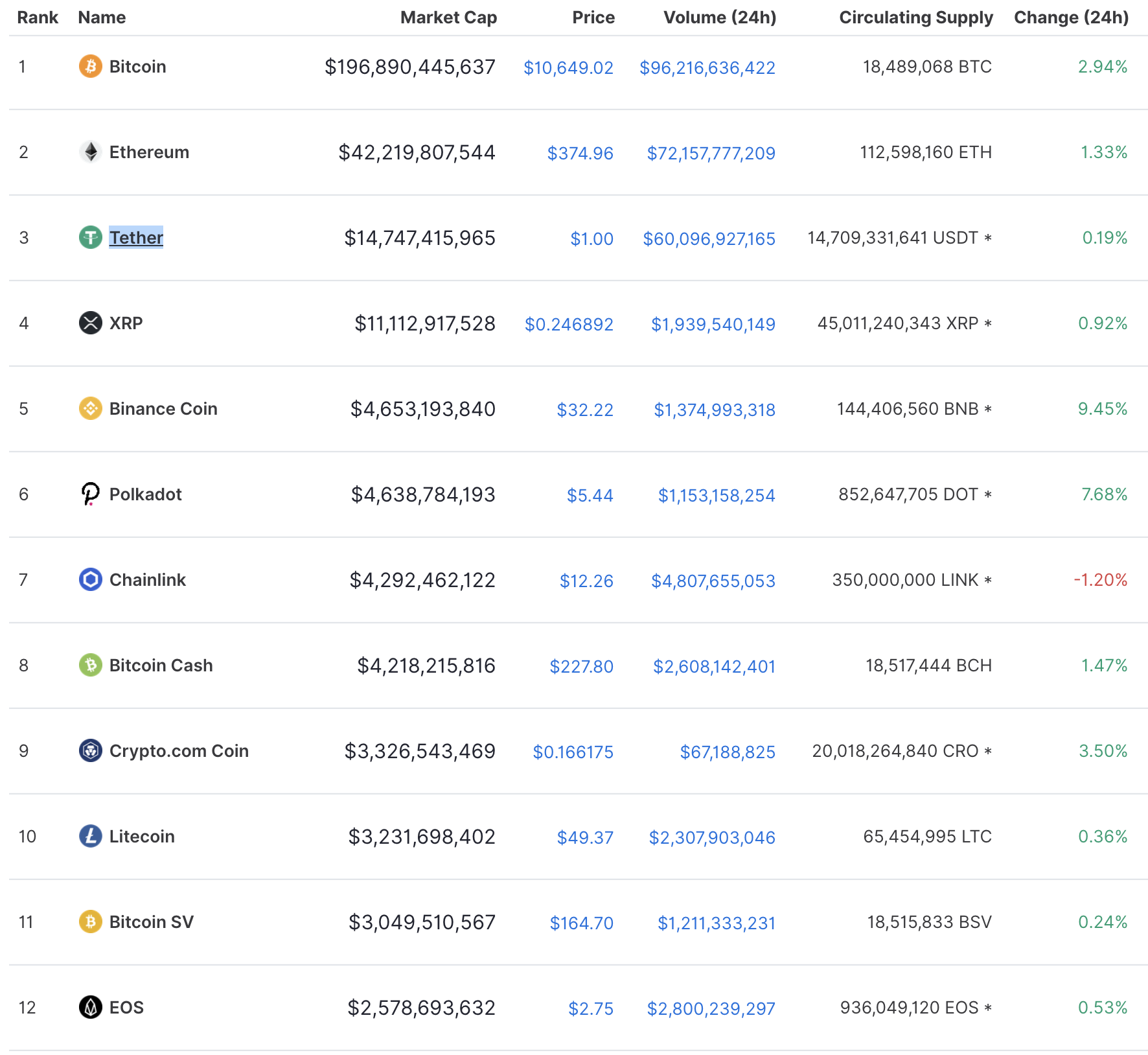This screenshot has height=1055, width=1148.
Task: Click the Binance Coin logo icon
Action: (91, 408)
